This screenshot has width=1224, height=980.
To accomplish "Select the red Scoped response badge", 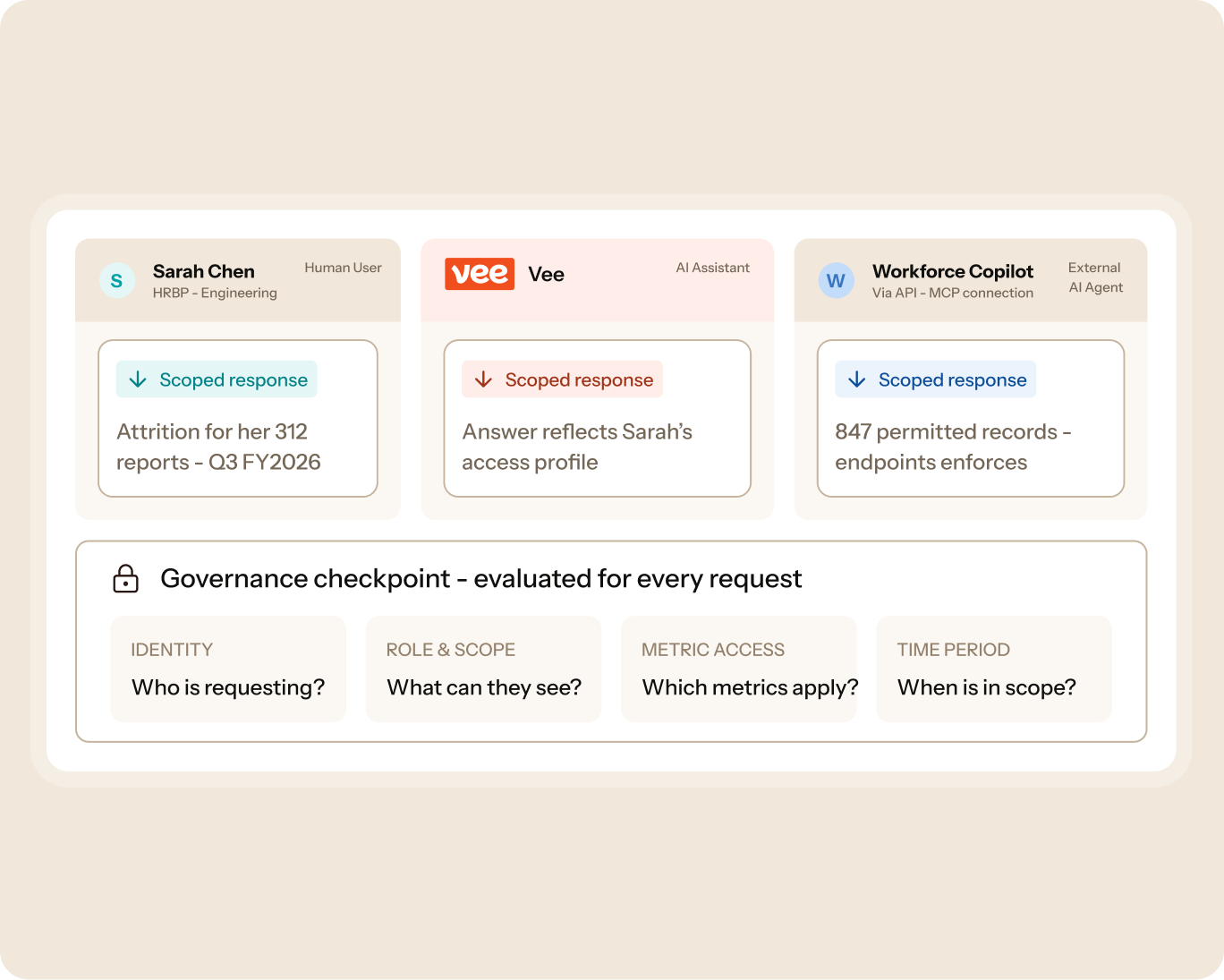I will (x=562, y=379).
